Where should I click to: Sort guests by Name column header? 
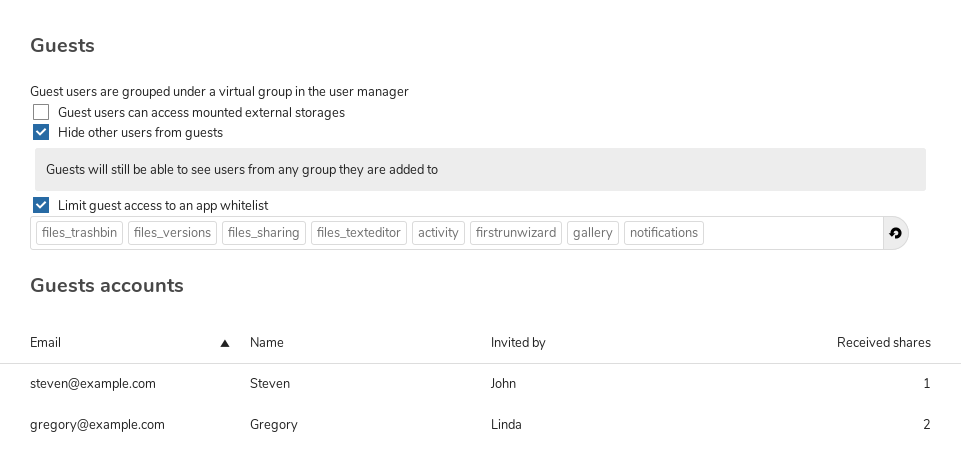[x=267, y=343]
